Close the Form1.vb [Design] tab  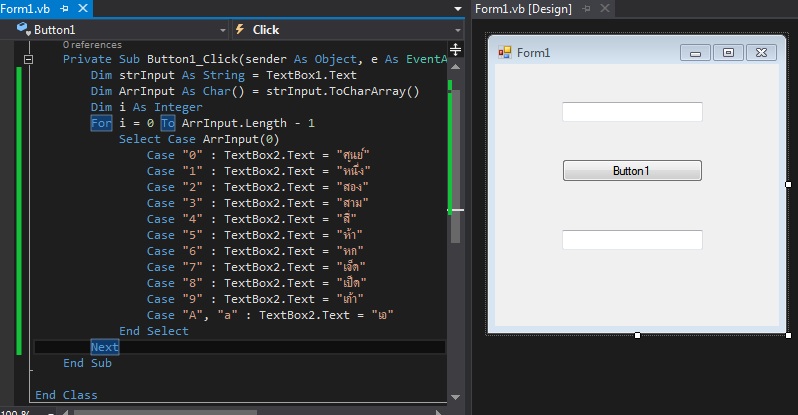605,8
